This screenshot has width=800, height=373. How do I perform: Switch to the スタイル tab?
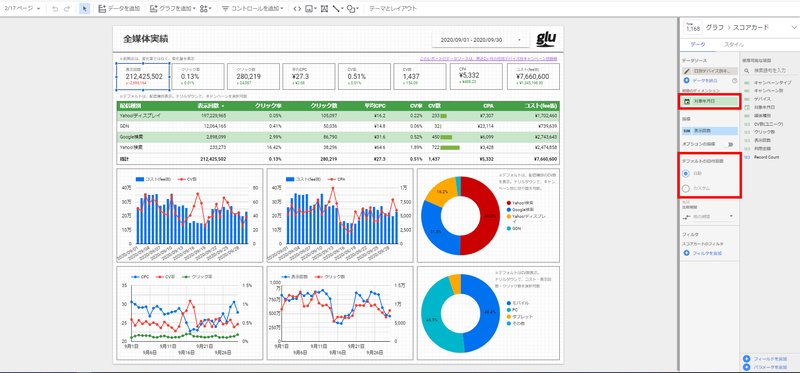pyautogui.click(x=734, y=45)
